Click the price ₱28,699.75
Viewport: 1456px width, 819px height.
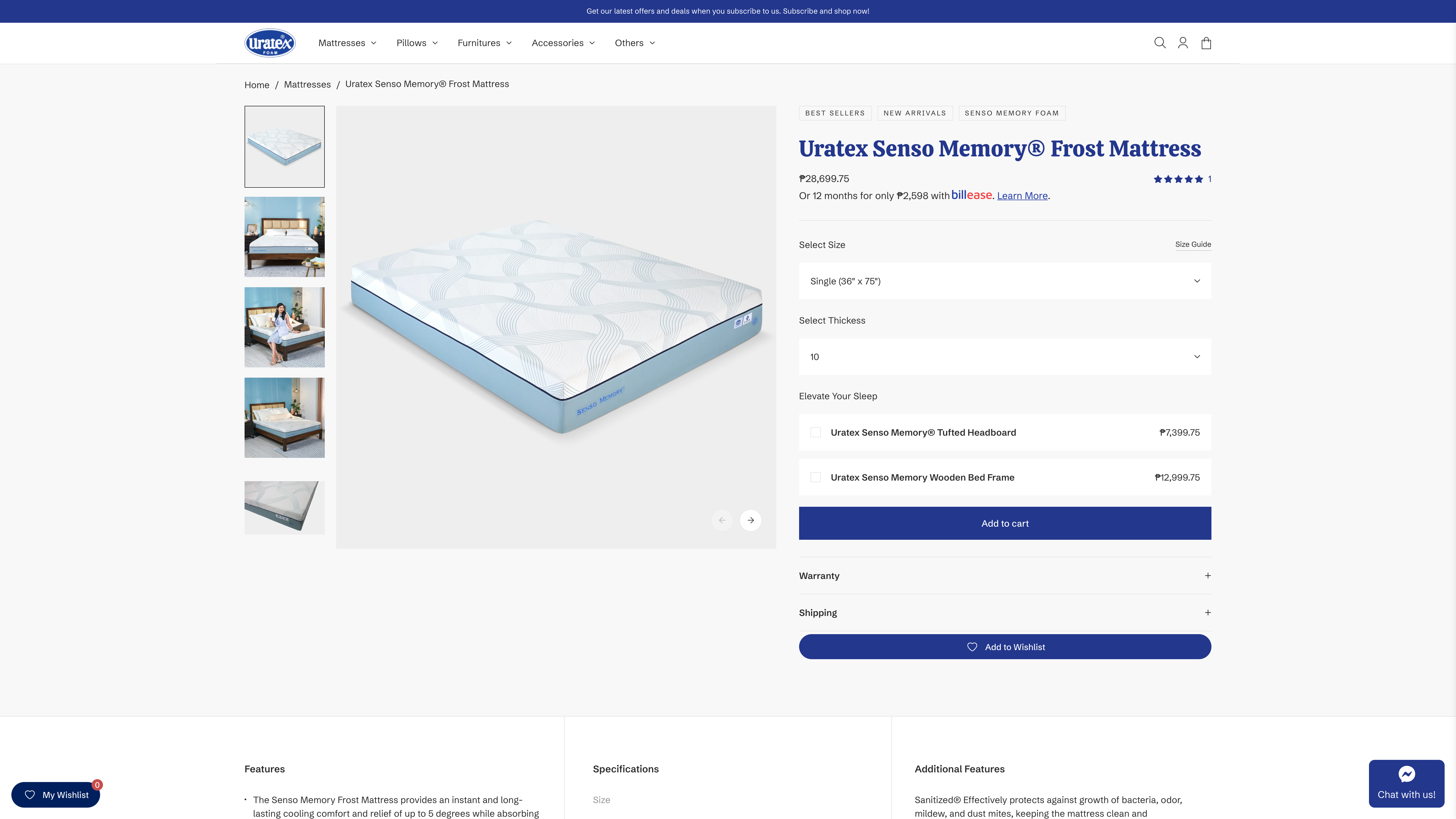click(x=824, y=179)
